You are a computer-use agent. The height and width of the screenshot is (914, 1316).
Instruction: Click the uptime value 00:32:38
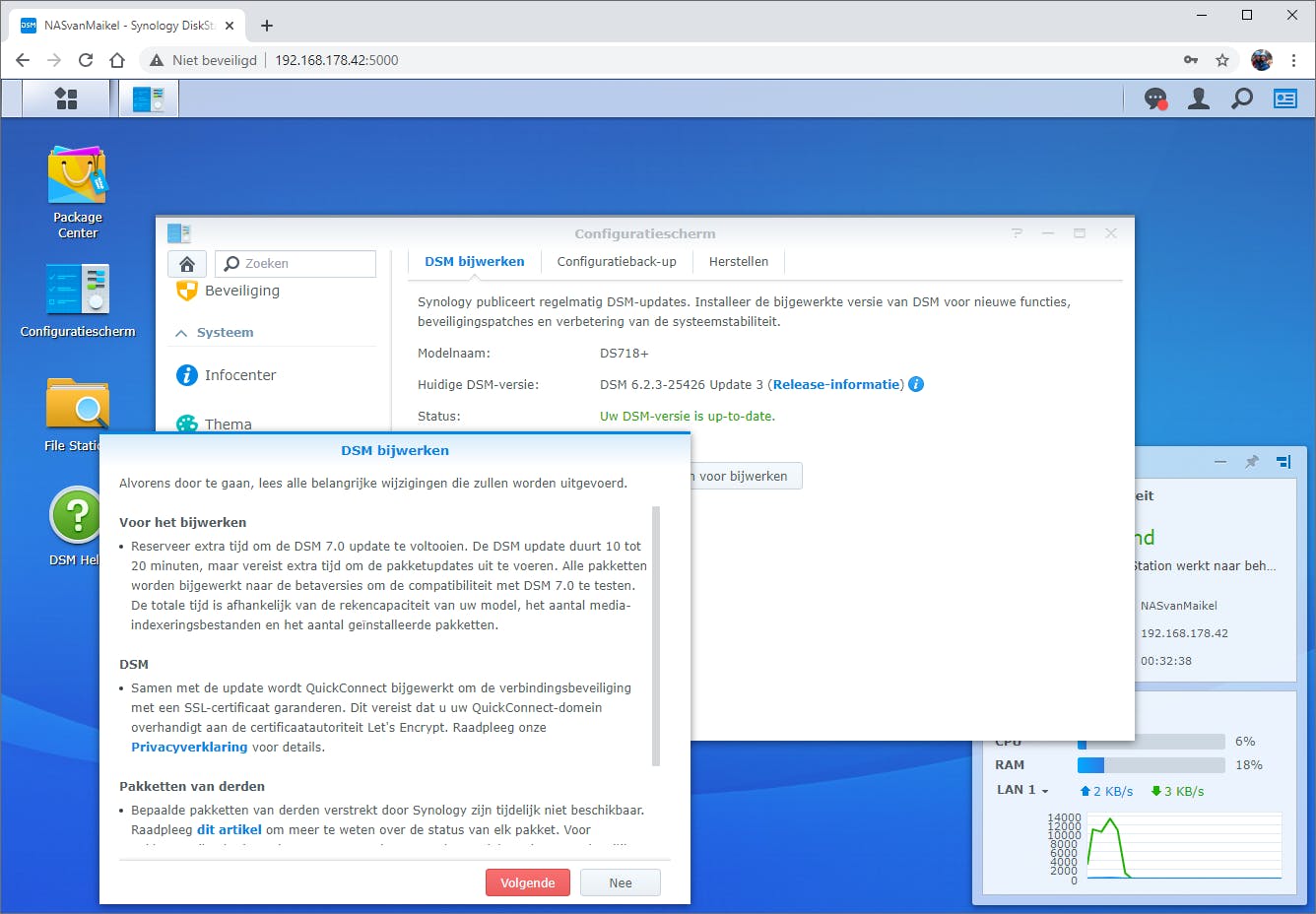tap(1166, 661)
